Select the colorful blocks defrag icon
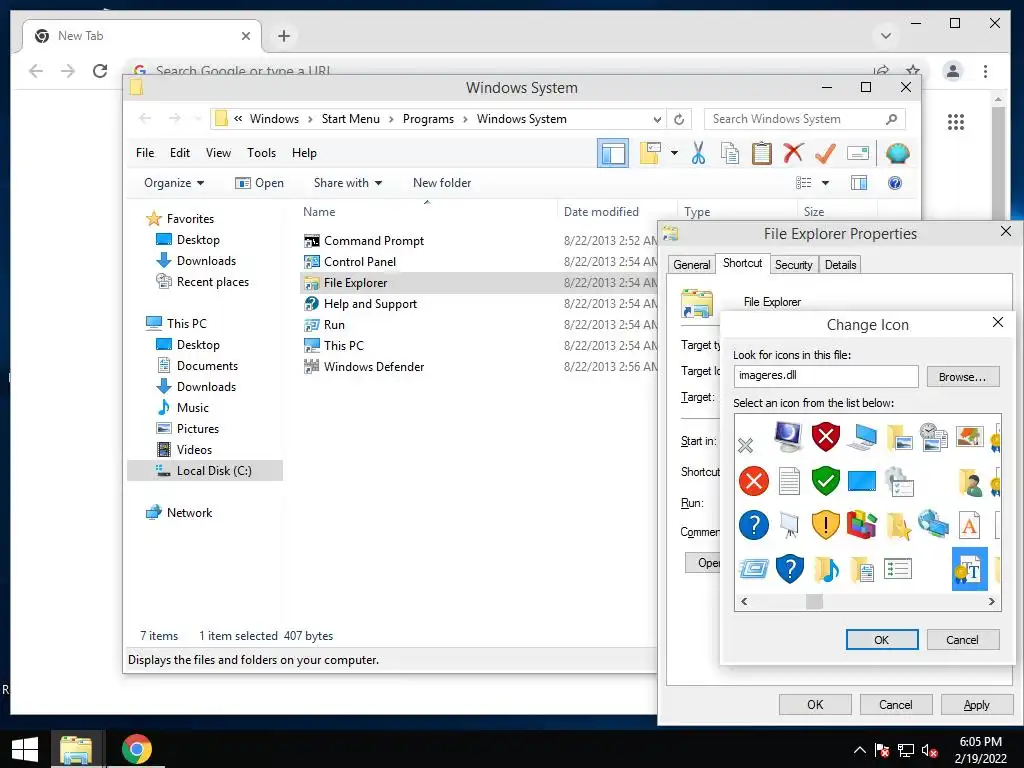The image size is (1024, 768). point(861,524)
